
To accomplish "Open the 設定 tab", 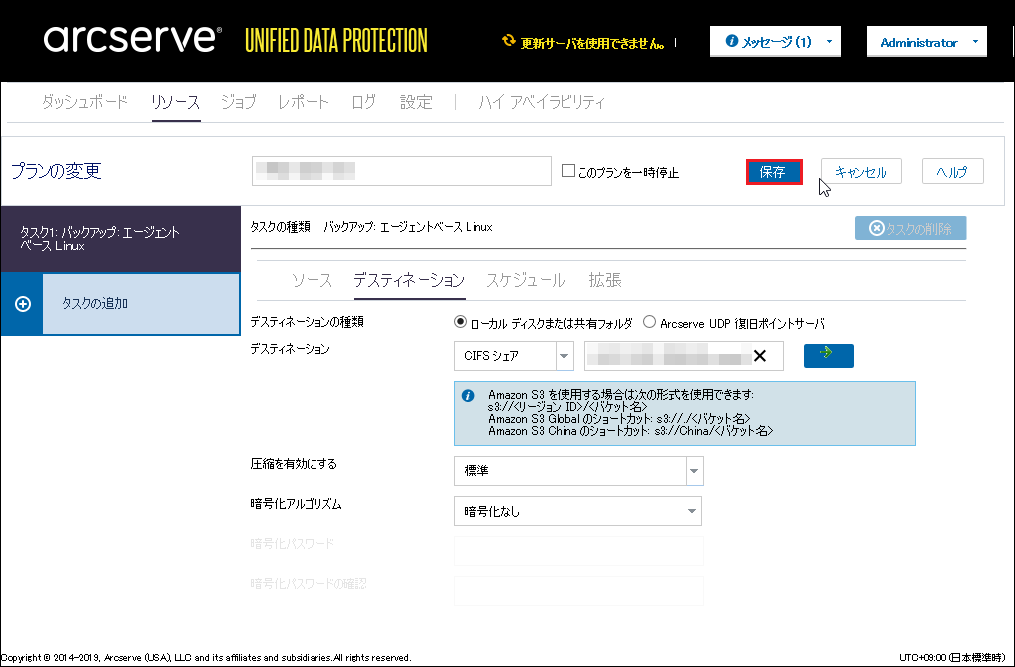I will point(416,102).
